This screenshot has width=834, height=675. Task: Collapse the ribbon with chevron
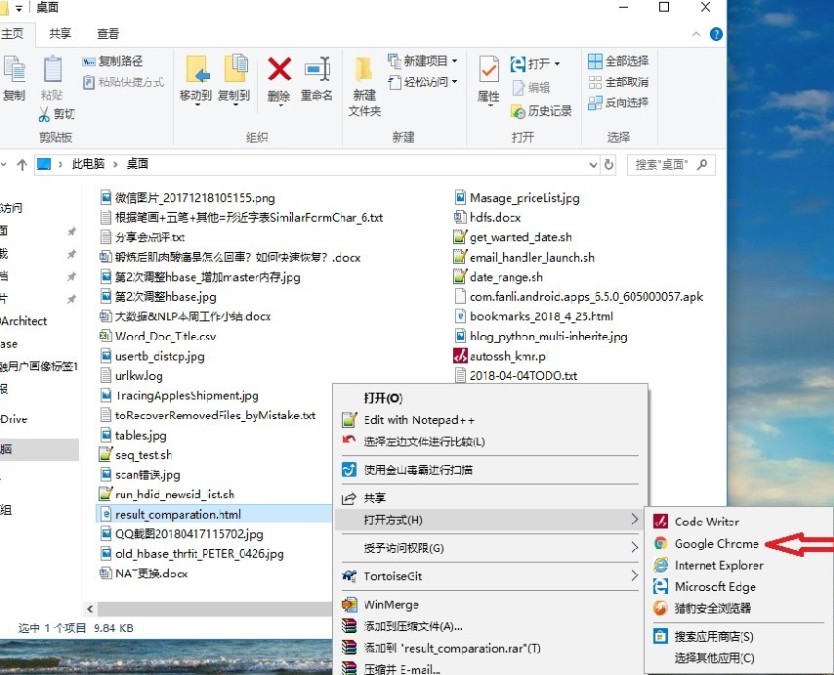pos(696,35)
